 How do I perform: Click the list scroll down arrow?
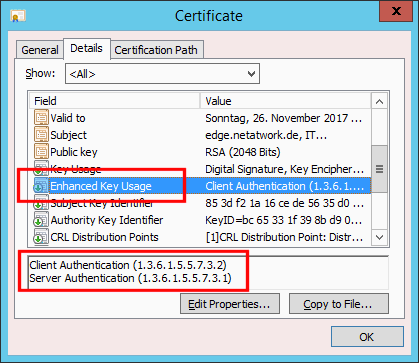(379, 237)
